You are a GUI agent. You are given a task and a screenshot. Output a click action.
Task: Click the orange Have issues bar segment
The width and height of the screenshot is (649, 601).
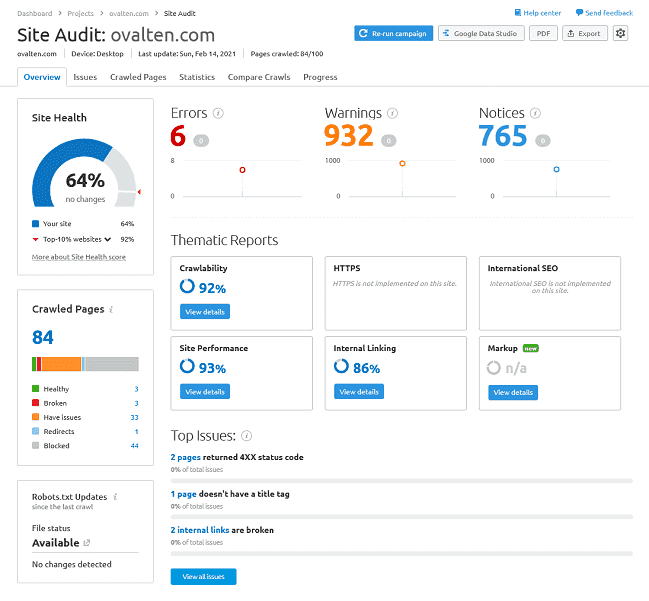[61, 364]
